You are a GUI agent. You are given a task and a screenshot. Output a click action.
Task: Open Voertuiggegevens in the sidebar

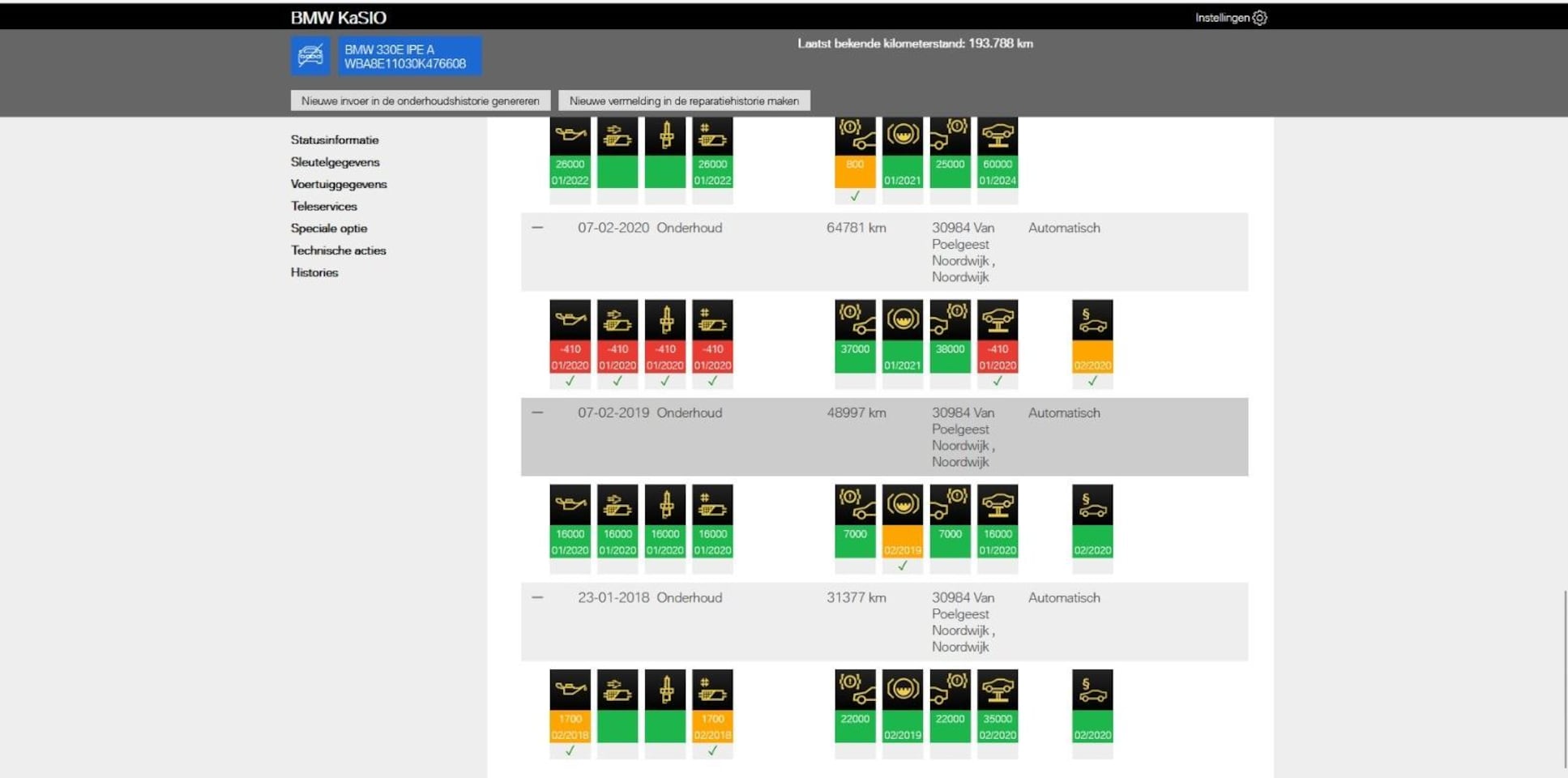tap(339, 184)
